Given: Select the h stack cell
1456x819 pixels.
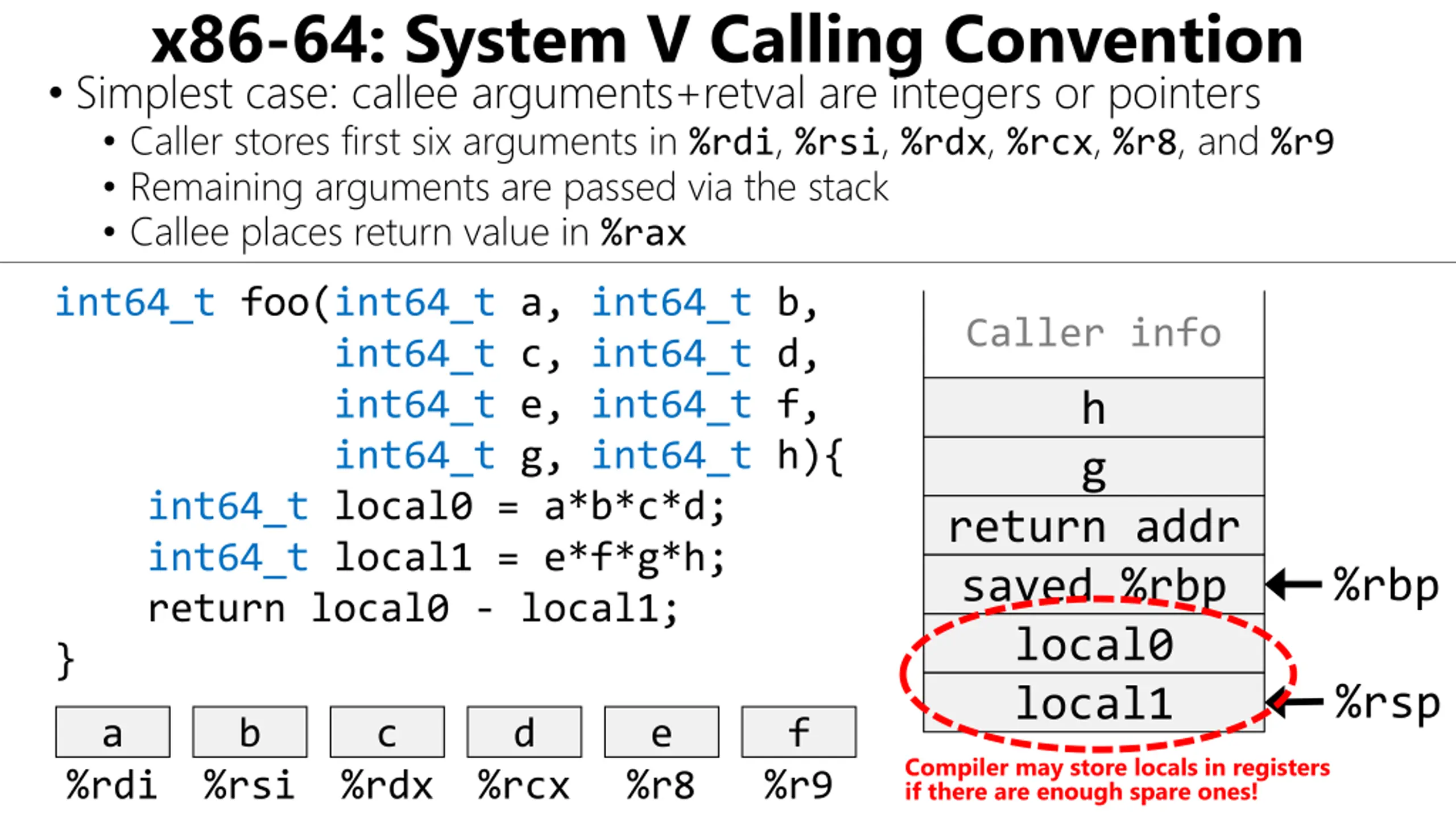Looking at the screenshot, I should [1093, 407].
